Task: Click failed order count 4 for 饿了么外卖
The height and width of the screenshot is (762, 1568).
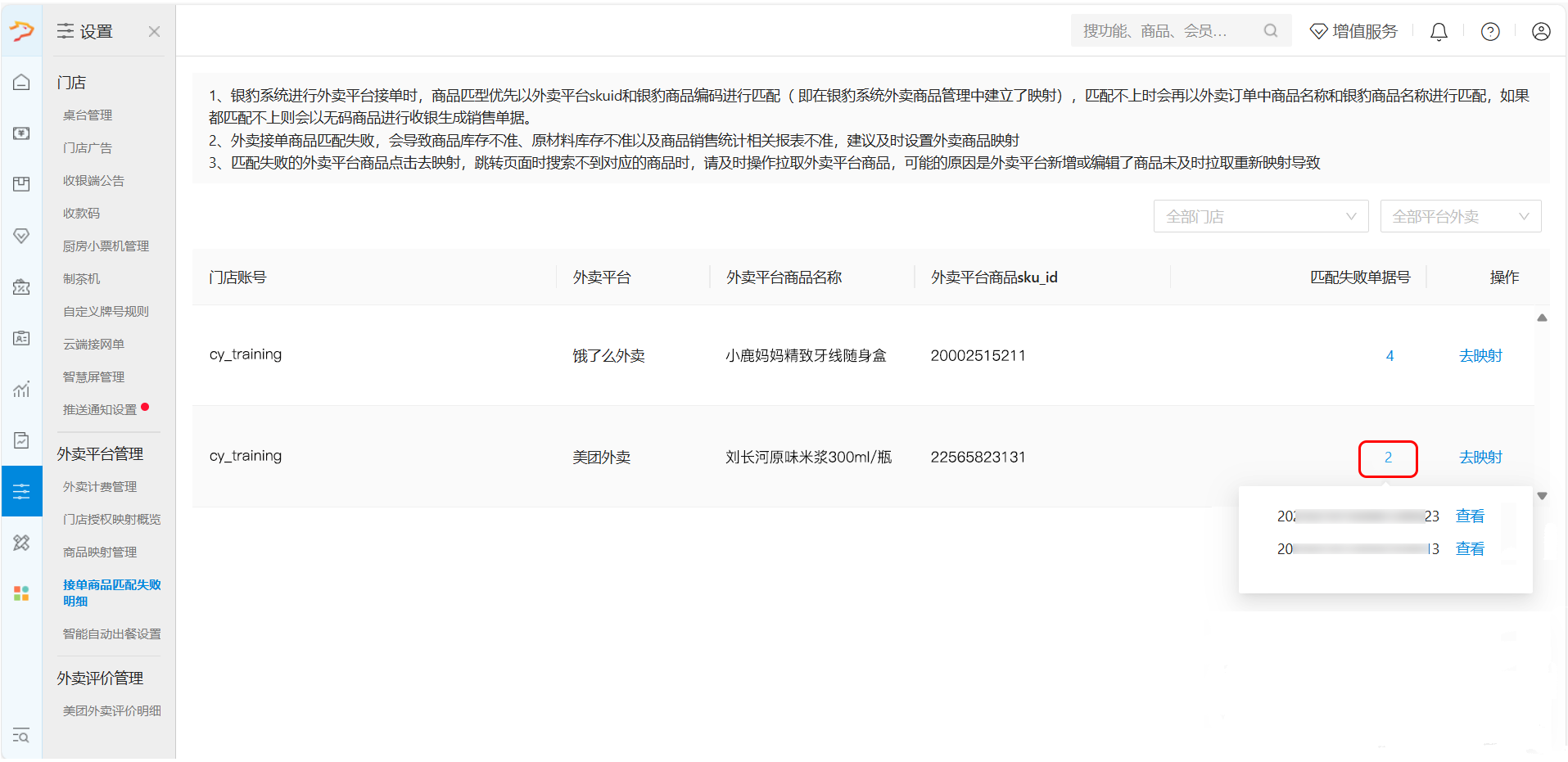Action: [1390, 355]
